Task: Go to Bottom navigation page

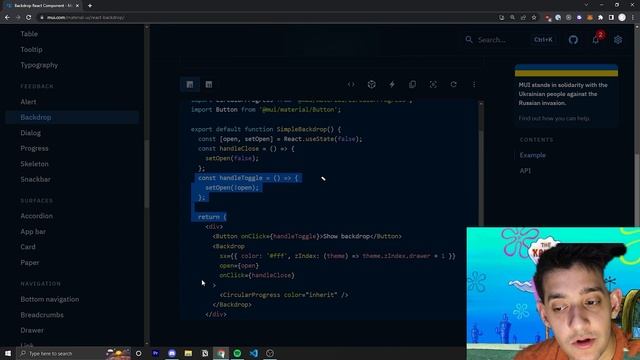Action: click(x=50, y=299)
